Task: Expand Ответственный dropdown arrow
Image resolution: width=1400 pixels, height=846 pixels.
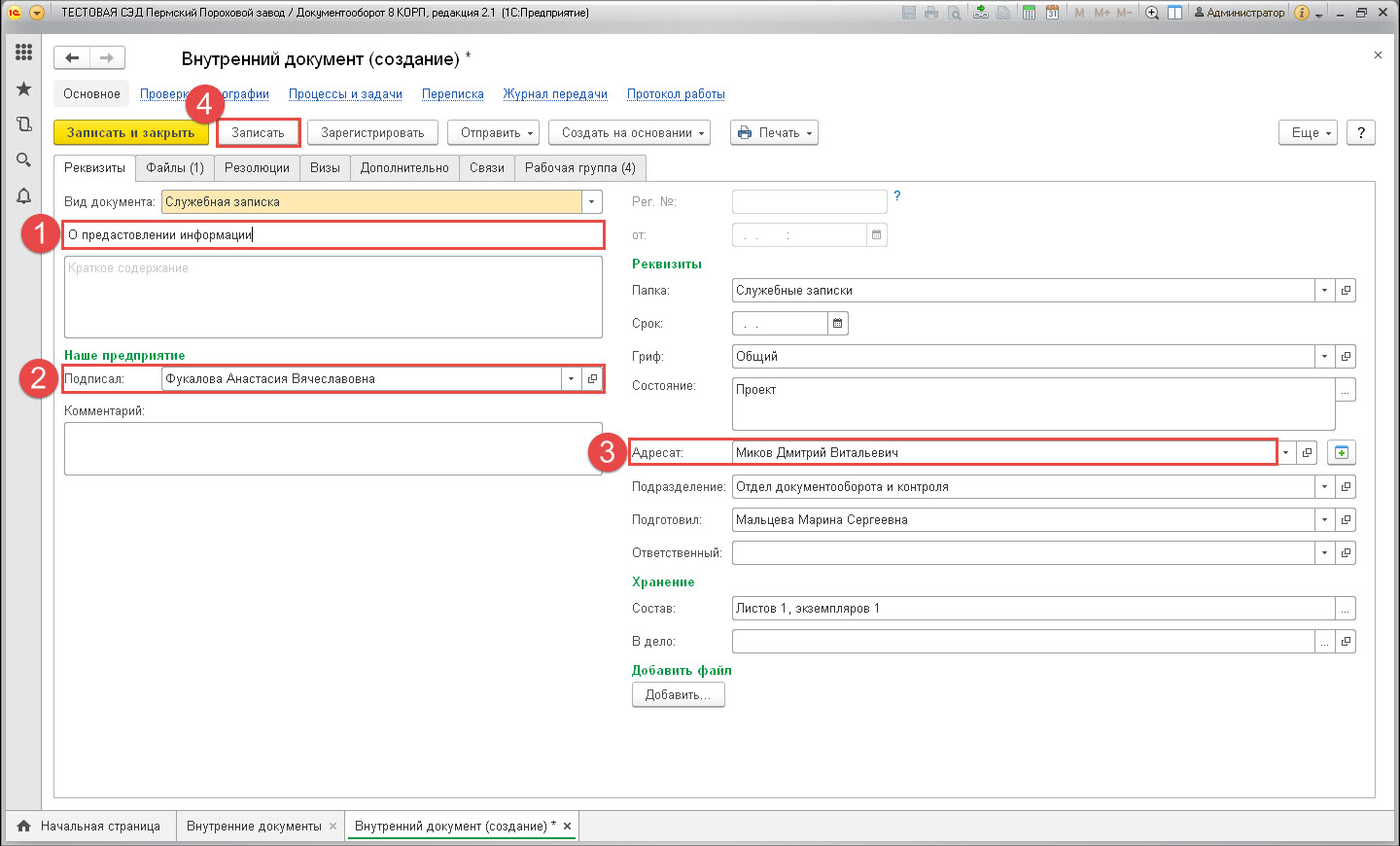Action: pyautogui.click(x=1324, y=552)
